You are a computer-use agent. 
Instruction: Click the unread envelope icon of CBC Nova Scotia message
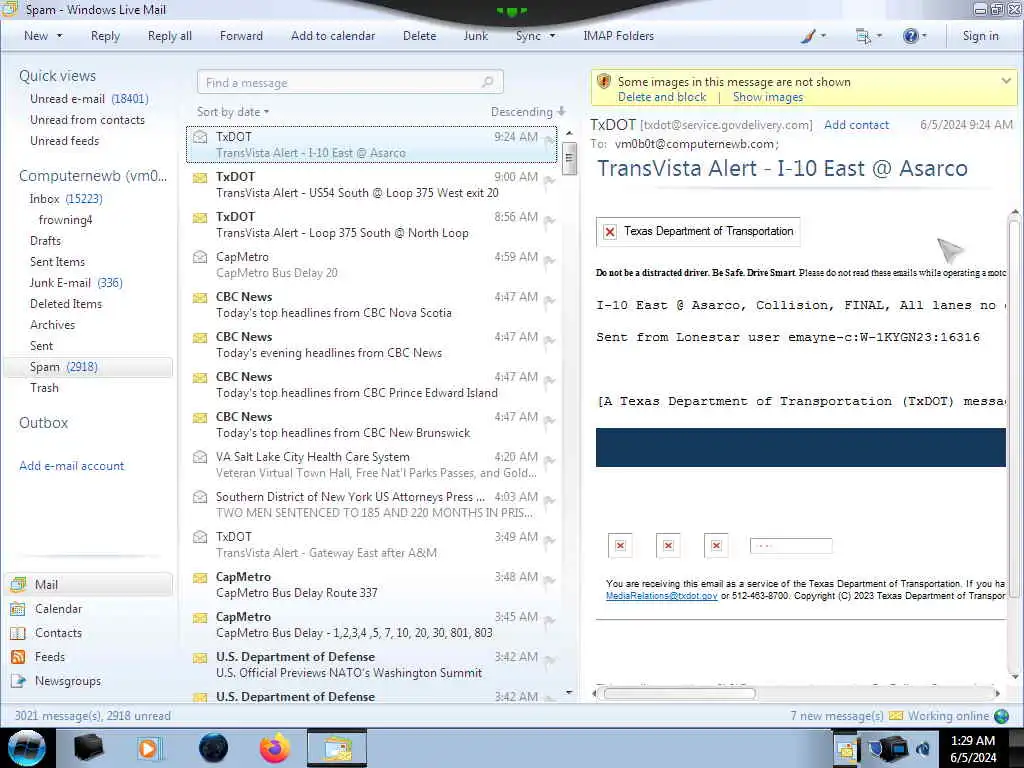200,298
